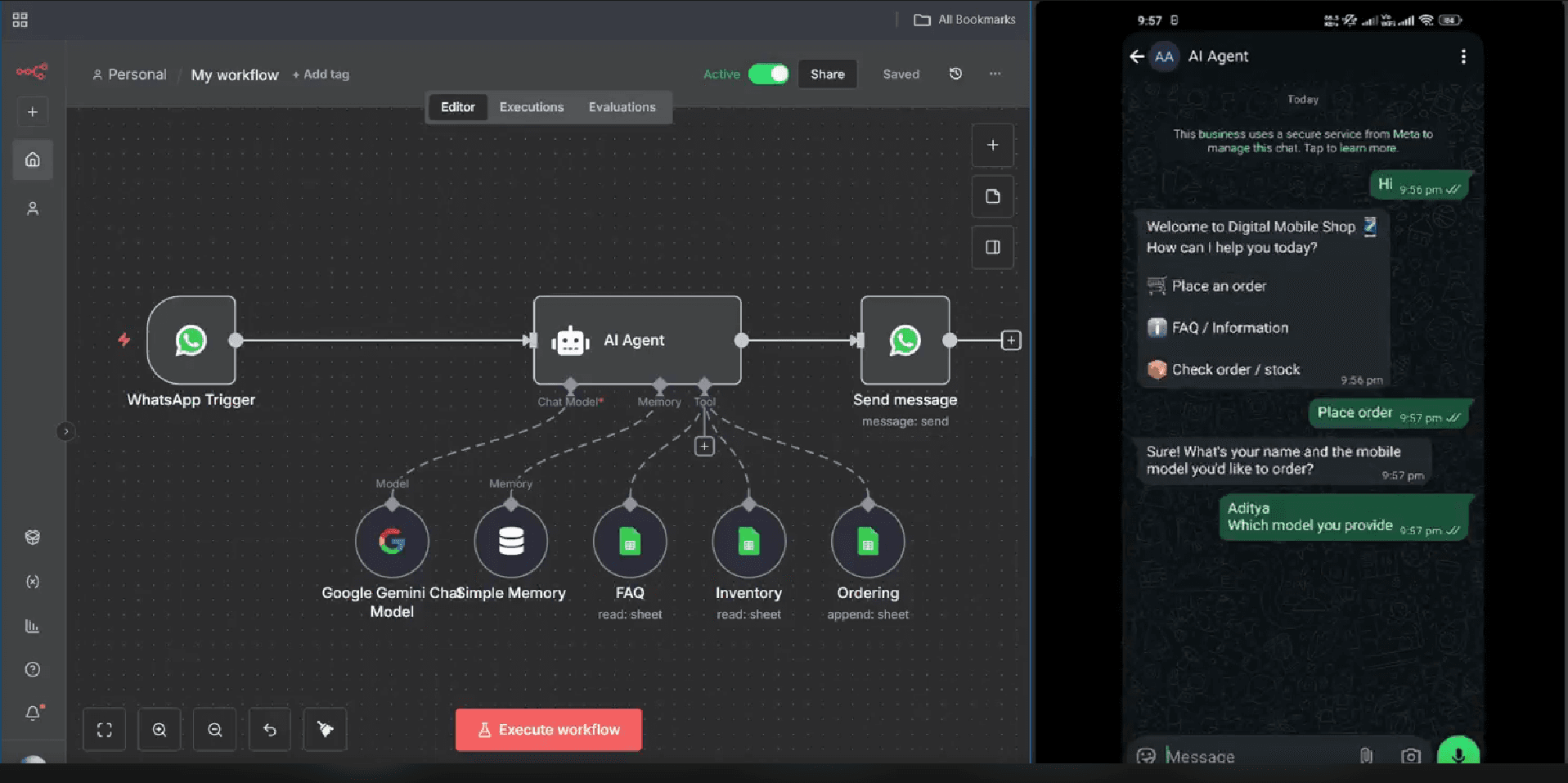Open the variables icon in sidebar
Image resolution: width=1568 pixels, height=783 pixels.
point(33,582)
